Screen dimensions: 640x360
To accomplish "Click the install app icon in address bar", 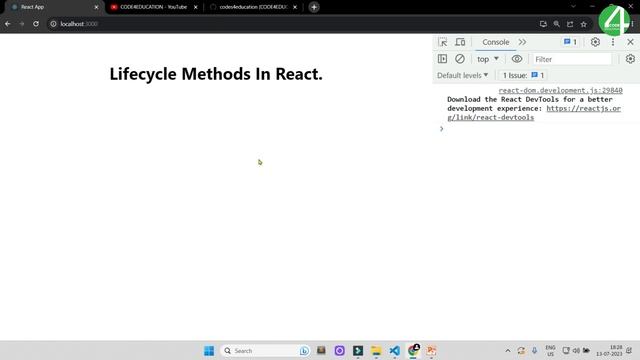I will (543, 24).
